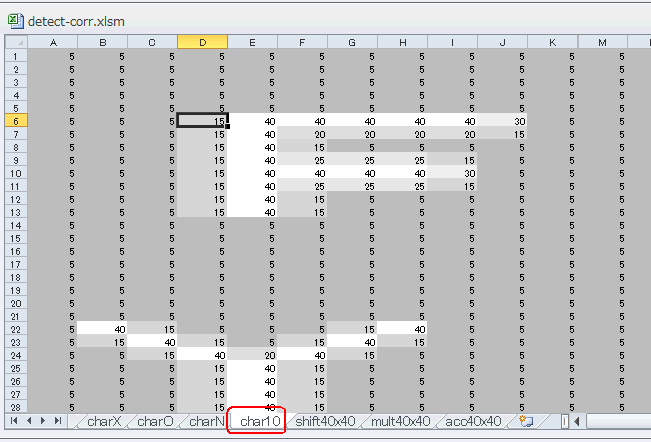Select row 28 header
The height and width of the screenshot is (442, 651).
point(16,406)
